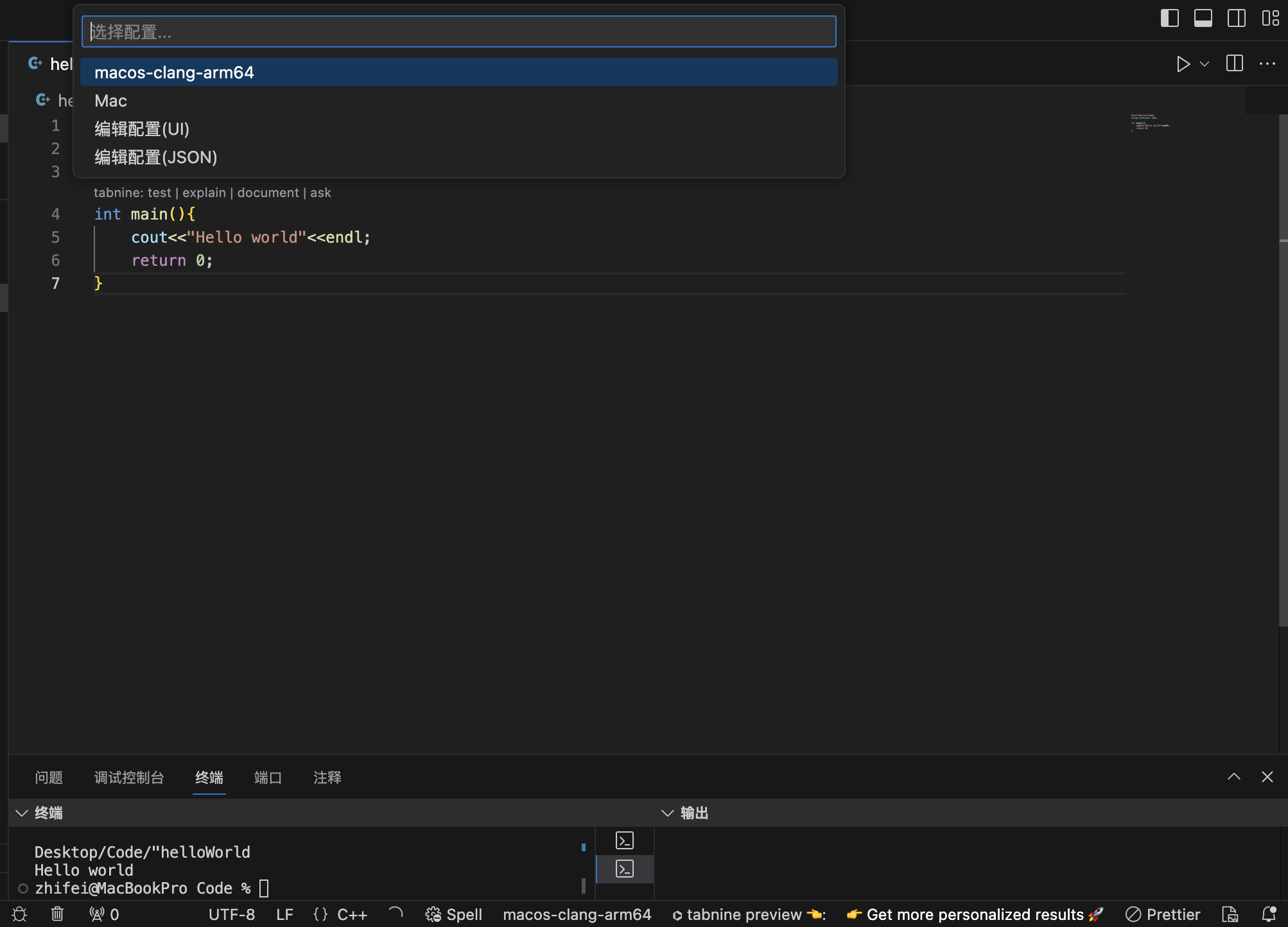Click terminal scrollbar
The height and width of the screenshot is (927, 1288).
[x=584, y=886]
